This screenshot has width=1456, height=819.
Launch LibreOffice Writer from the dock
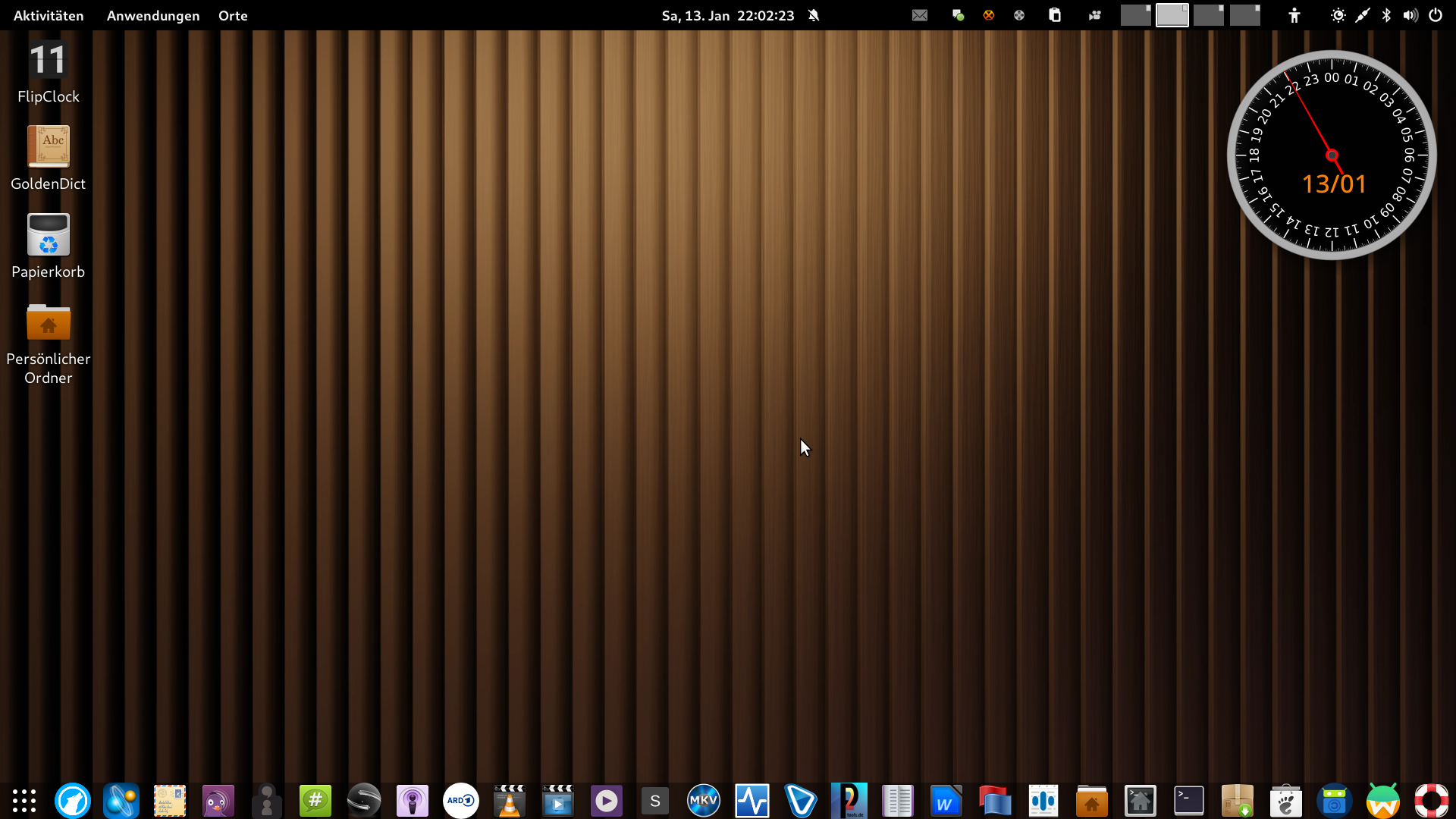[x=946, y=801]
